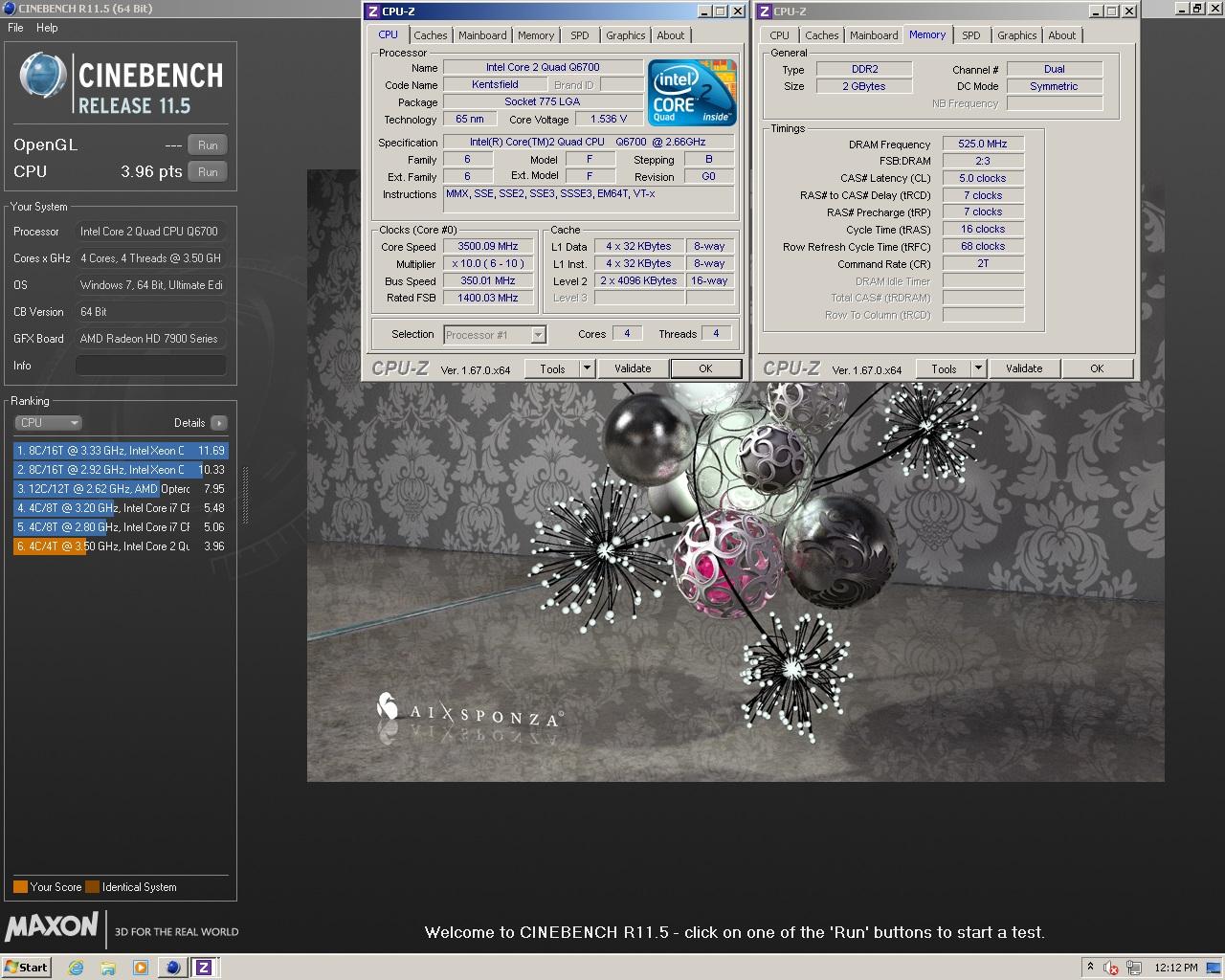The height and width of the screenshot is (980, 1225).
Task: Expand Tools arrow in CPU-Z window showing memory timings
Action: coord(979,369)
